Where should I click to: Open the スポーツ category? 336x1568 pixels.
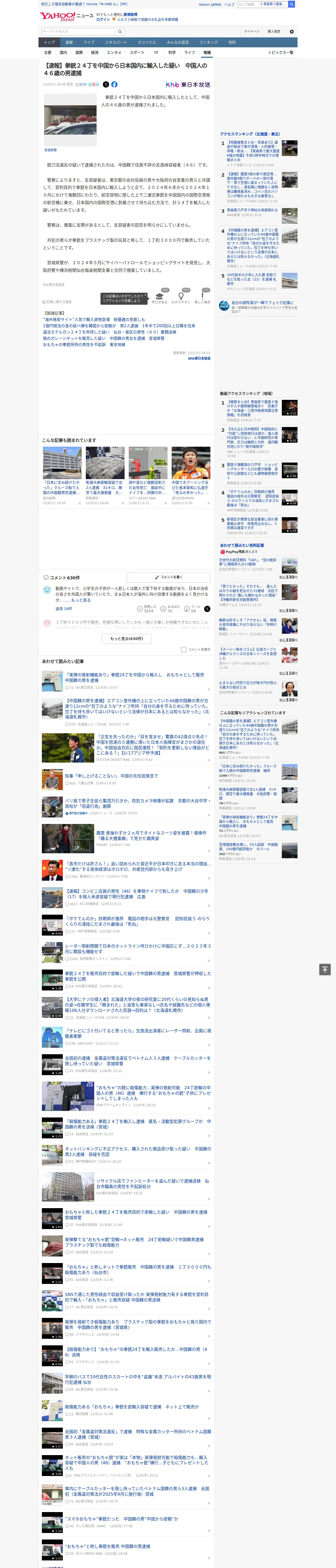pos(137,52)
